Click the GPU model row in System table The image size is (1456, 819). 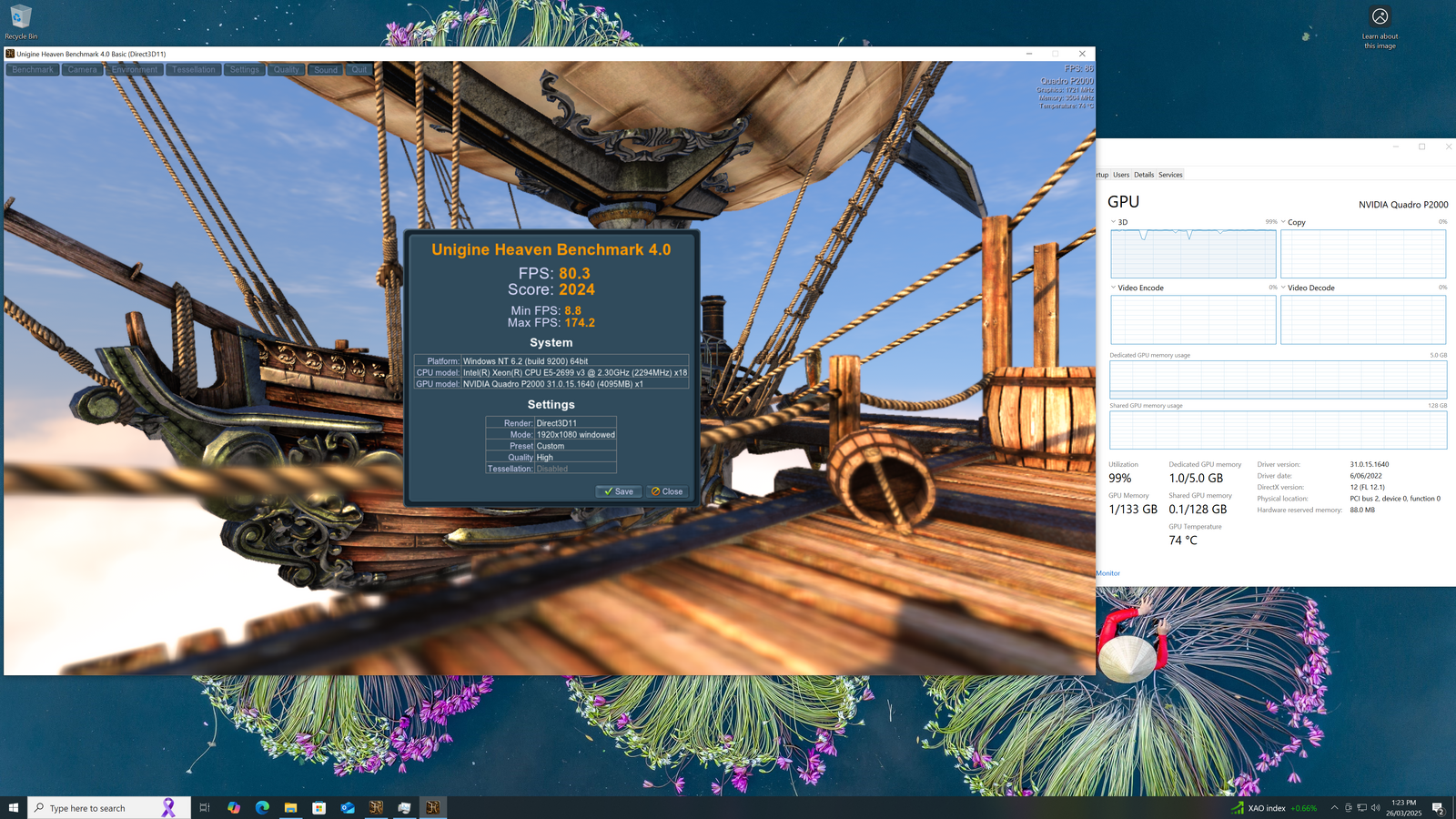551,384
